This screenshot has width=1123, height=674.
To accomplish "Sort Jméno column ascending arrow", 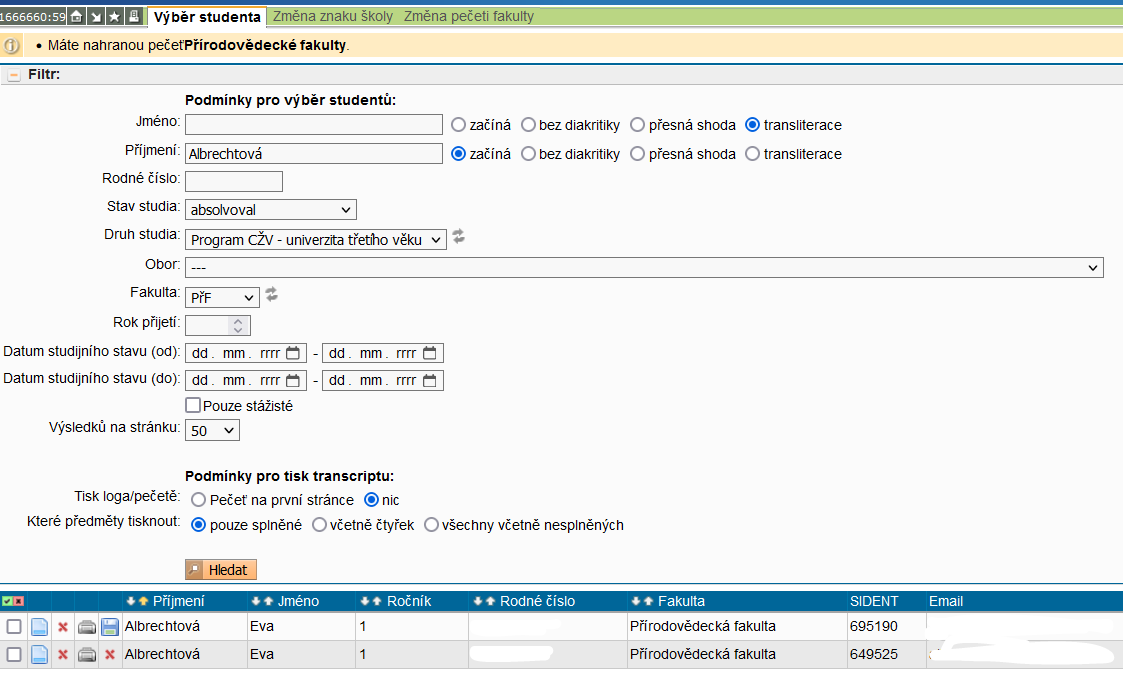I will tap(268, 601).
